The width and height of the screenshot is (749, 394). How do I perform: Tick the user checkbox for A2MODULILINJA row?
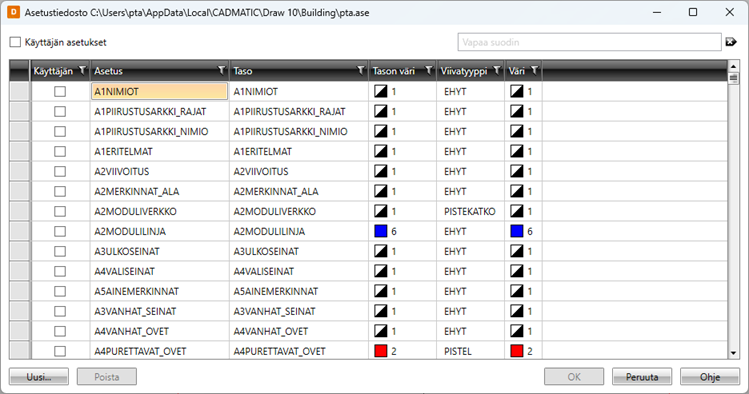60,232
